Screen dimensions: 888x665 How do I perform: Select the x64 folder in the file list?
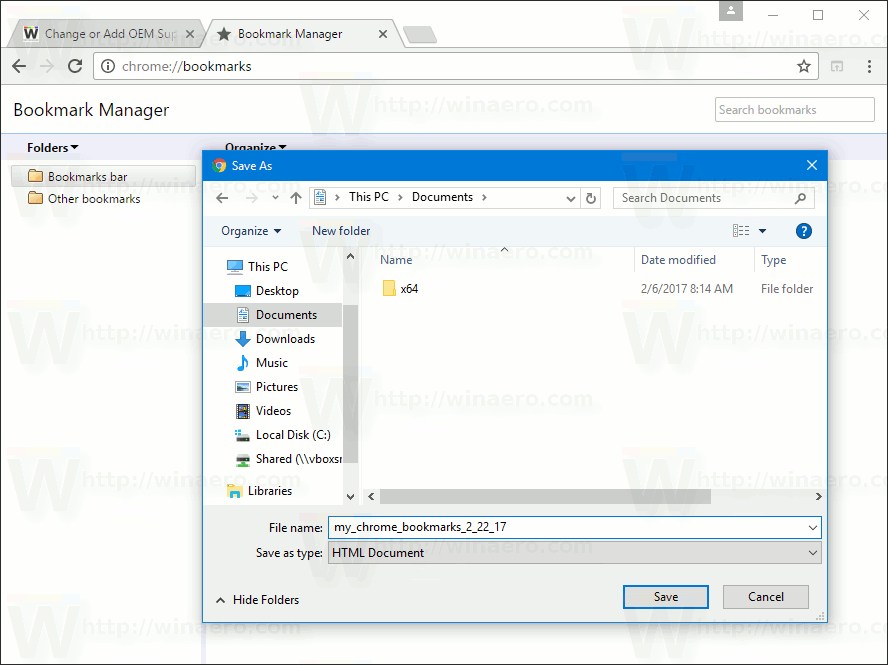pyautogui.click(x=407, y=289)
